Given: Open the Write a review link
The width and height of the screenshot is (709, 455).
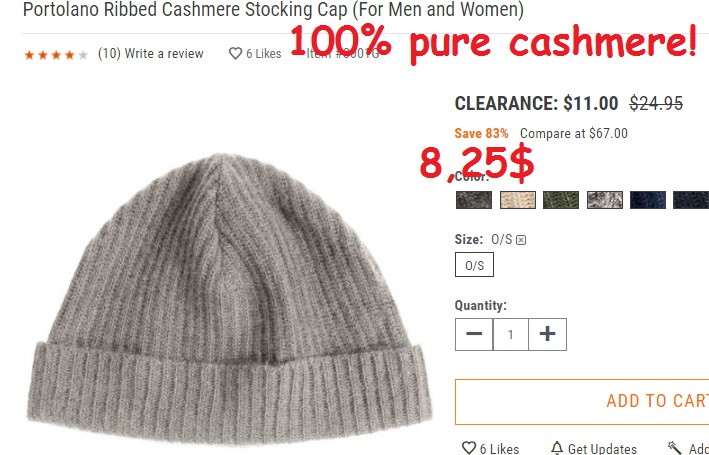Looking at the screenshot, I should point(164,54).
